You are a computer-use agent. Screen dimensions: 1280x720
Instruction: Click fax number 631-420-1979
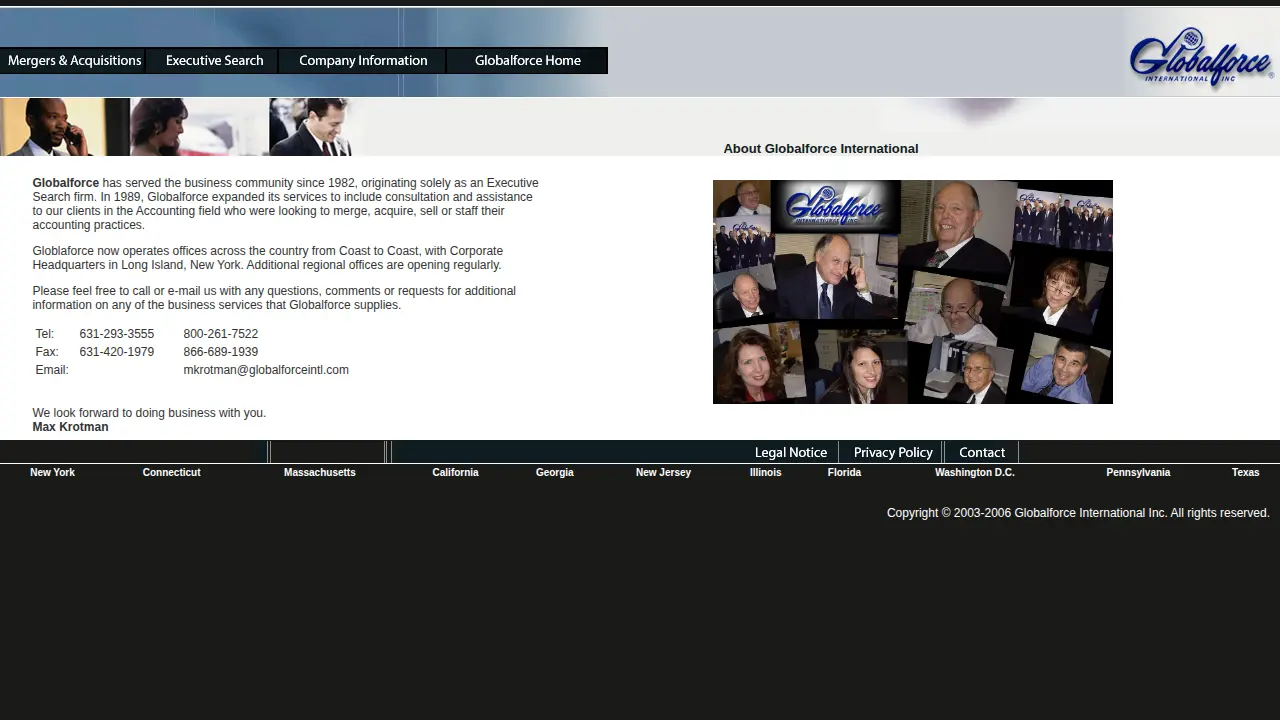(117, 352)
